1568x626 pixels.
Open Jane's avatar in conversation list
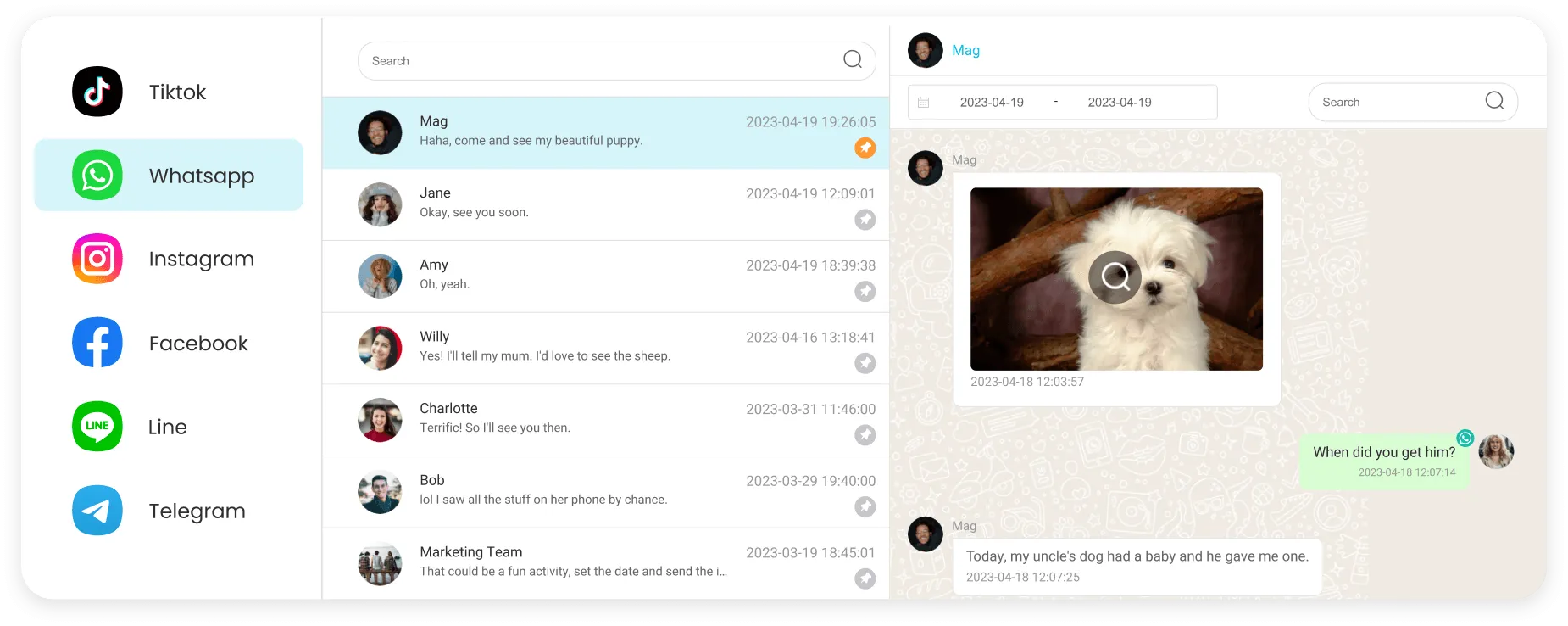coord(380,204)
